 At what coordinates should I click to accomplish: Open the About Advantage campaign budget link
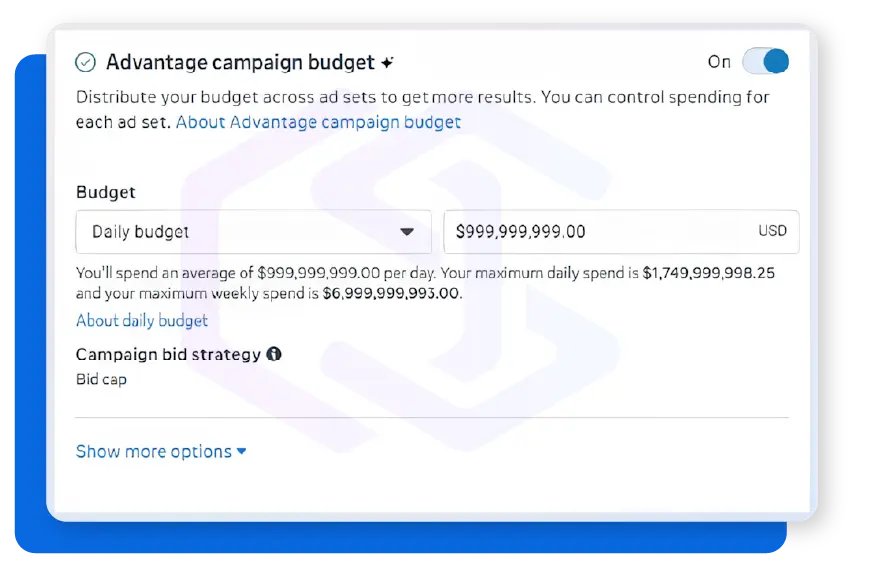318,122
